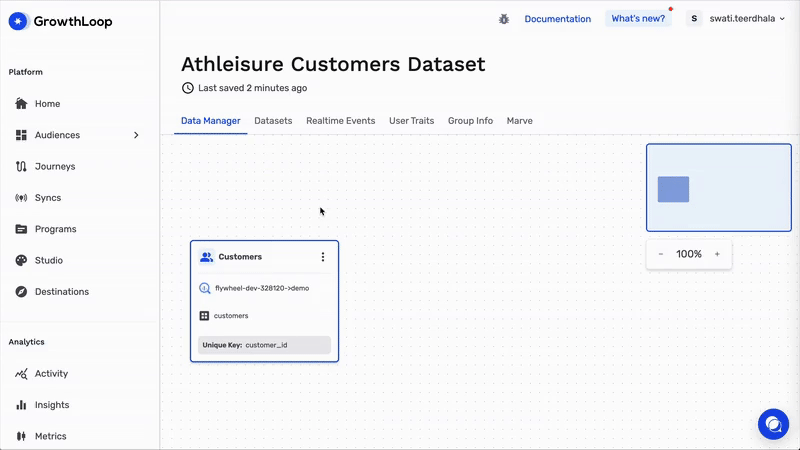Open the chat support bubble
This screenshot has height=450, width=800.
pyautogui.click(x=773, y=424)
